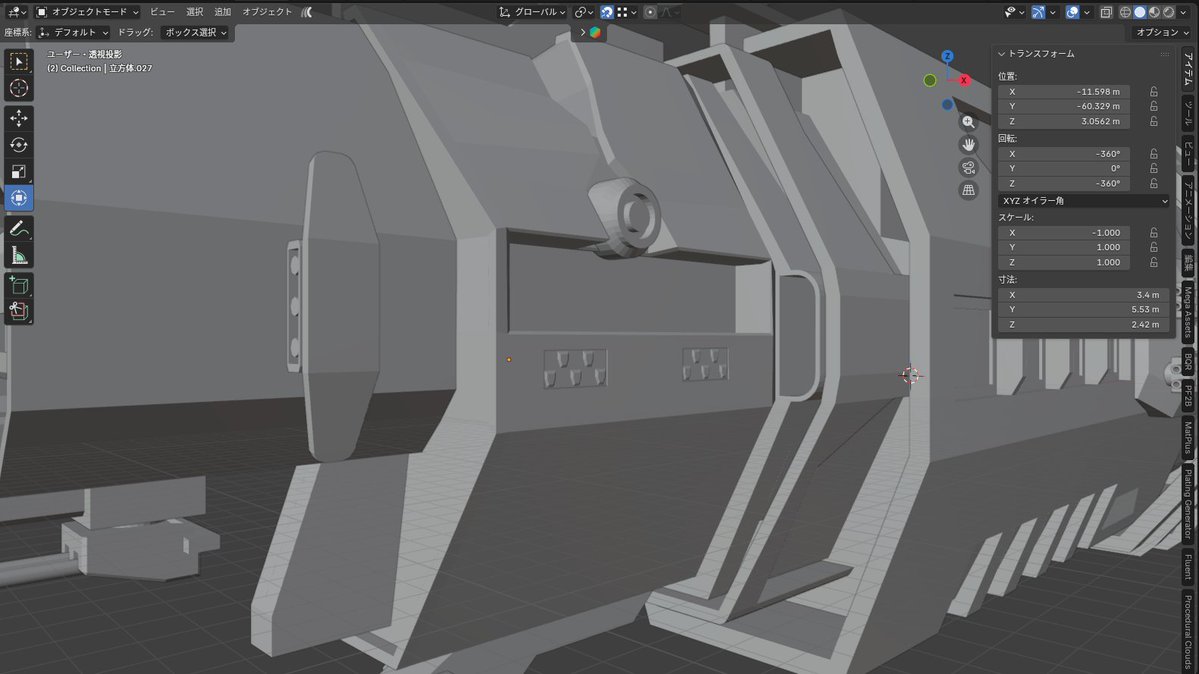
Task: Toggle location X lock
Action: click(x=1154, y=92)
